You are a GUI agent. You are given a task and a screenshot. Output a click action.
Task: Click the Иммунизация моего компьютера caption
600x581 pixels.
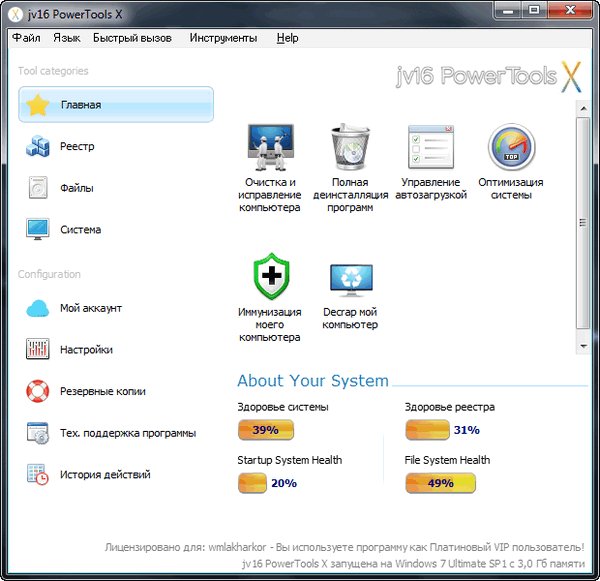coord(270,325)
